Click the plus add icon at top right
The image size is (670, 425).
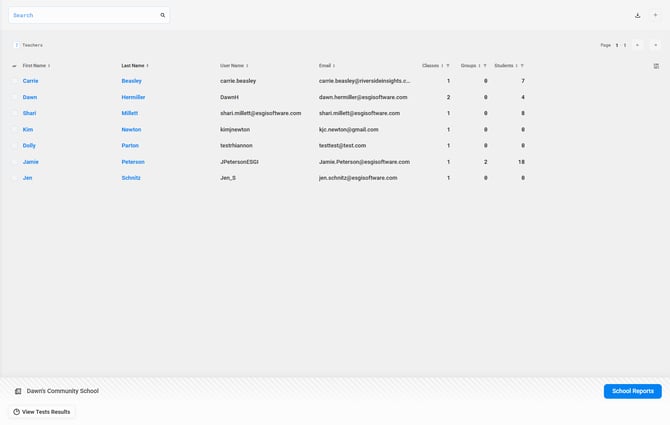click(x=656, y=16)
